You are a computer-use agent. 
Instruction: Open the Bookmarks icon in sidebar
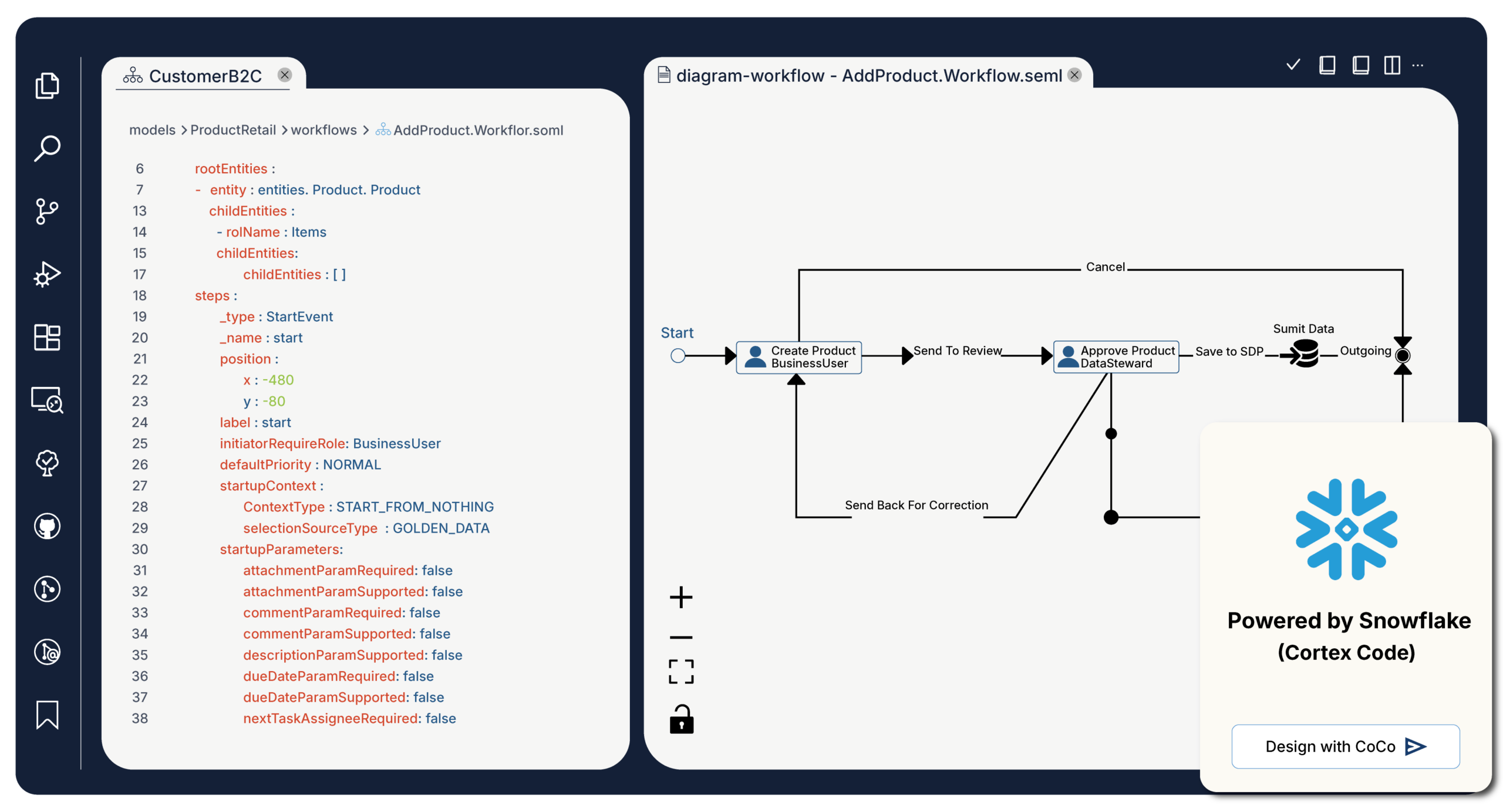[x=47, y=715]
